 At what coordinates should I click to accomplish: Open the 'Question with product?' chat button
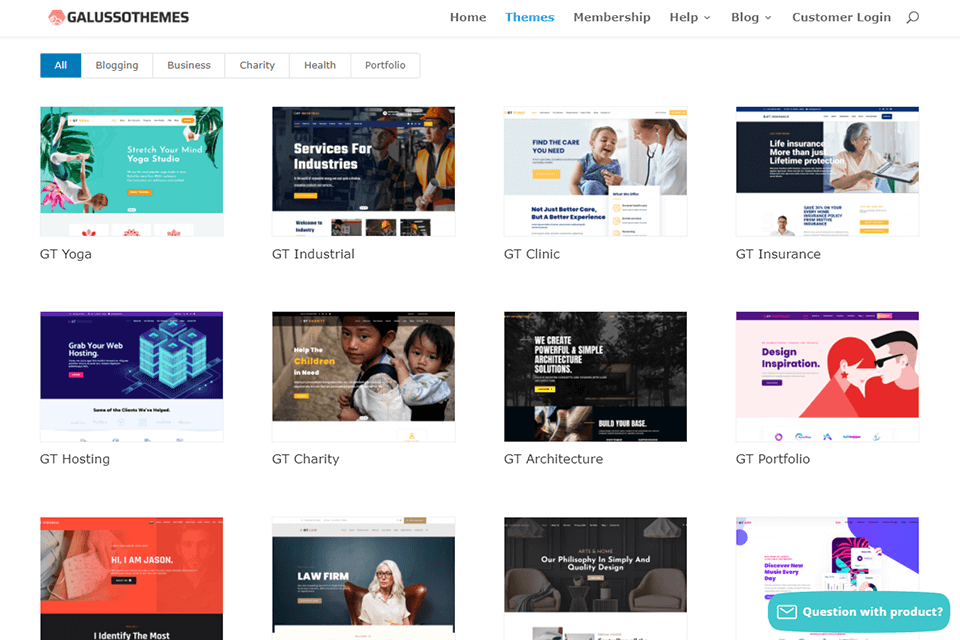click(x=859, y=612)
